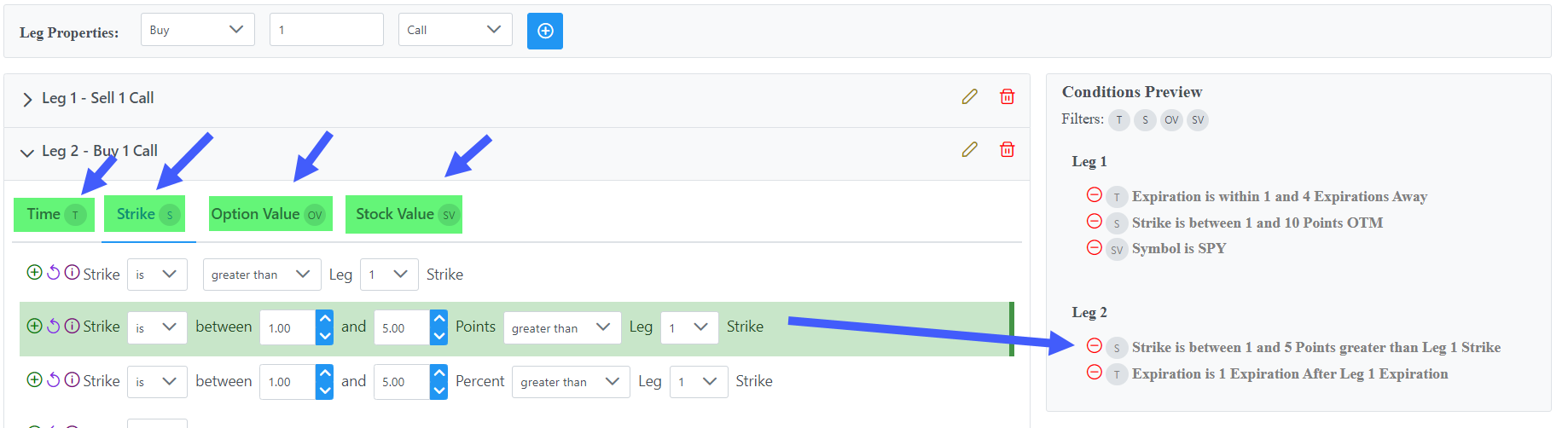
Task: Reset the Strike Percent condition row
Action: (x=53, y=379)
